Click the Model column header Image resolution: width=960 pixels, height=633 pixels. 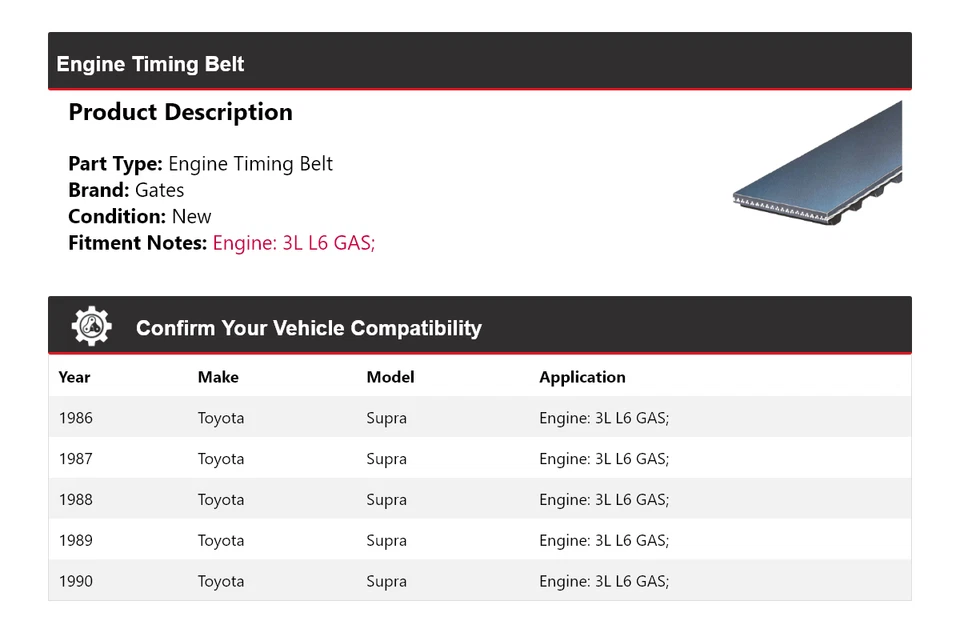pyautogui.click(x=390, y=377)
